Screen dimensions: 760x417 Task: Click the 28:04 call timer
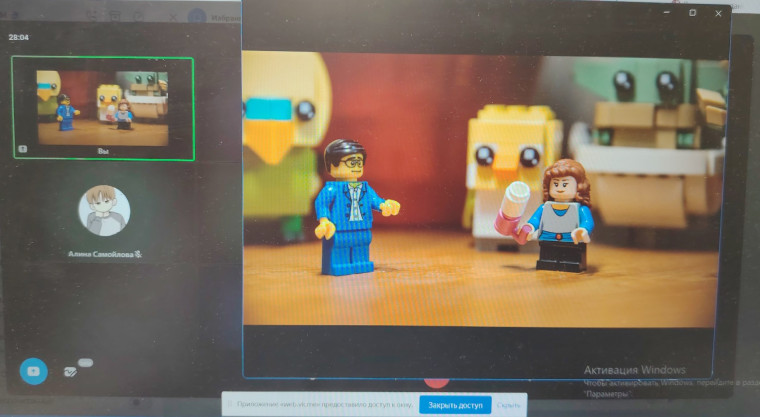click(18, 37)
